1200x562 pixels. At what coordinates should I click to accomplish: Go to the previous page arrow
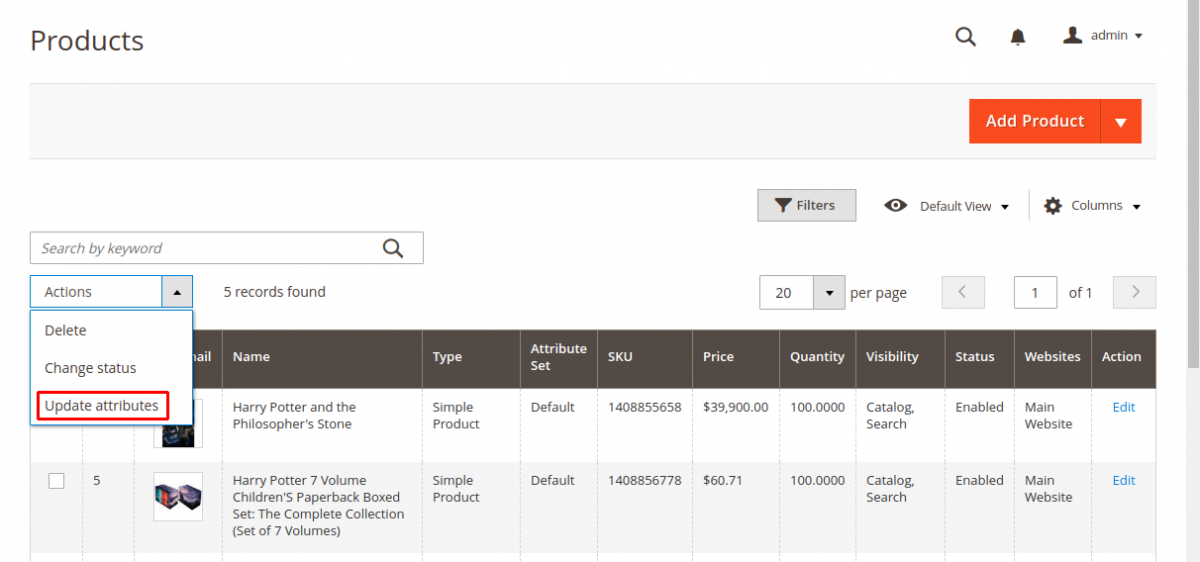(x=963, y=292)
